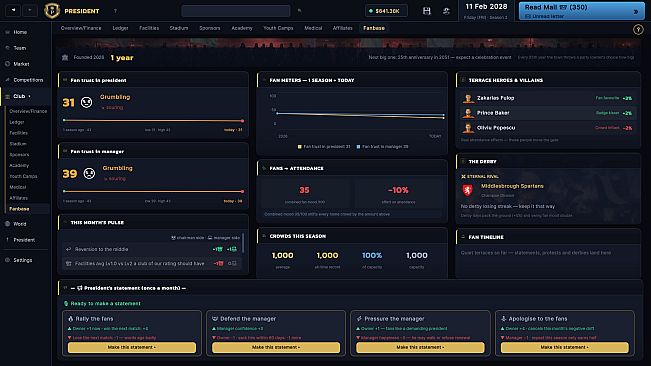
Task: Click the icon right of the save disk
Action: (x=446, y=11)
